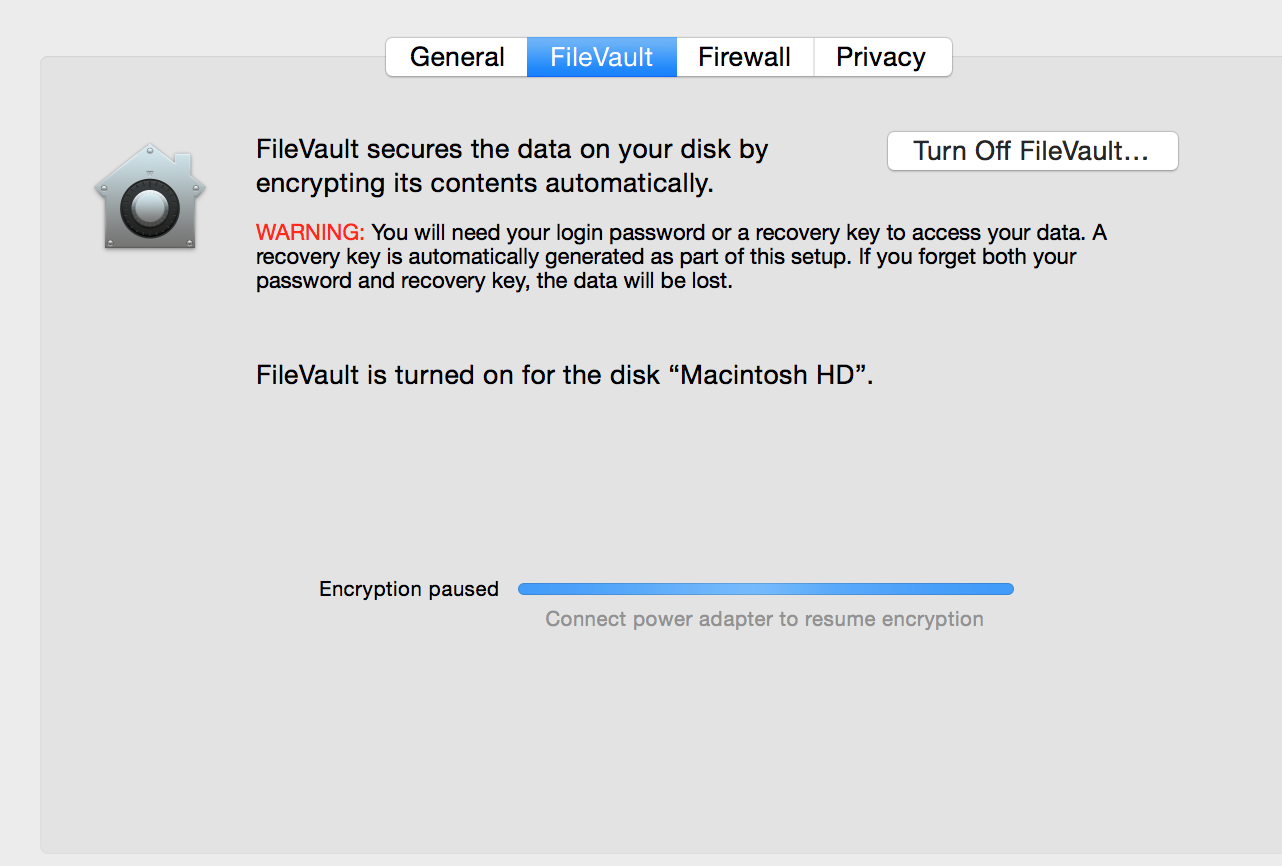1282x866 pixels.
Task: Open the Firewall tab
Action: tap(745, 57)
